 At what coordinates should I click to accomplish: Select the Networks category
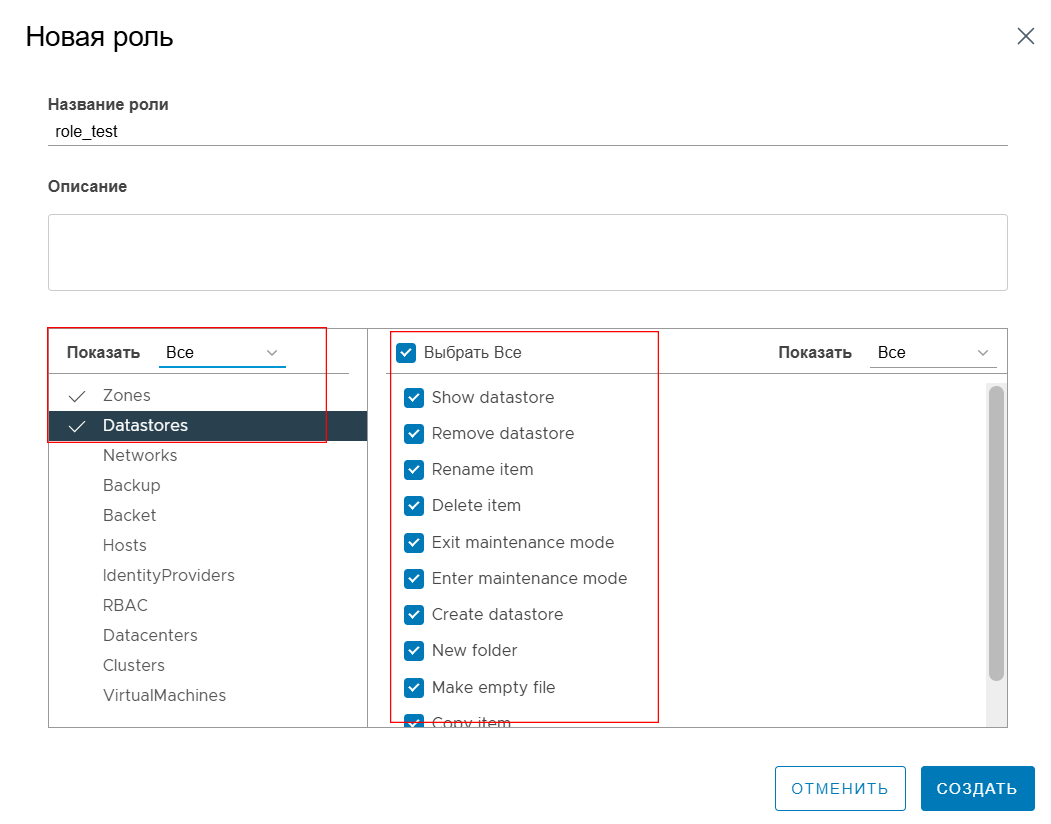point(208,456)
